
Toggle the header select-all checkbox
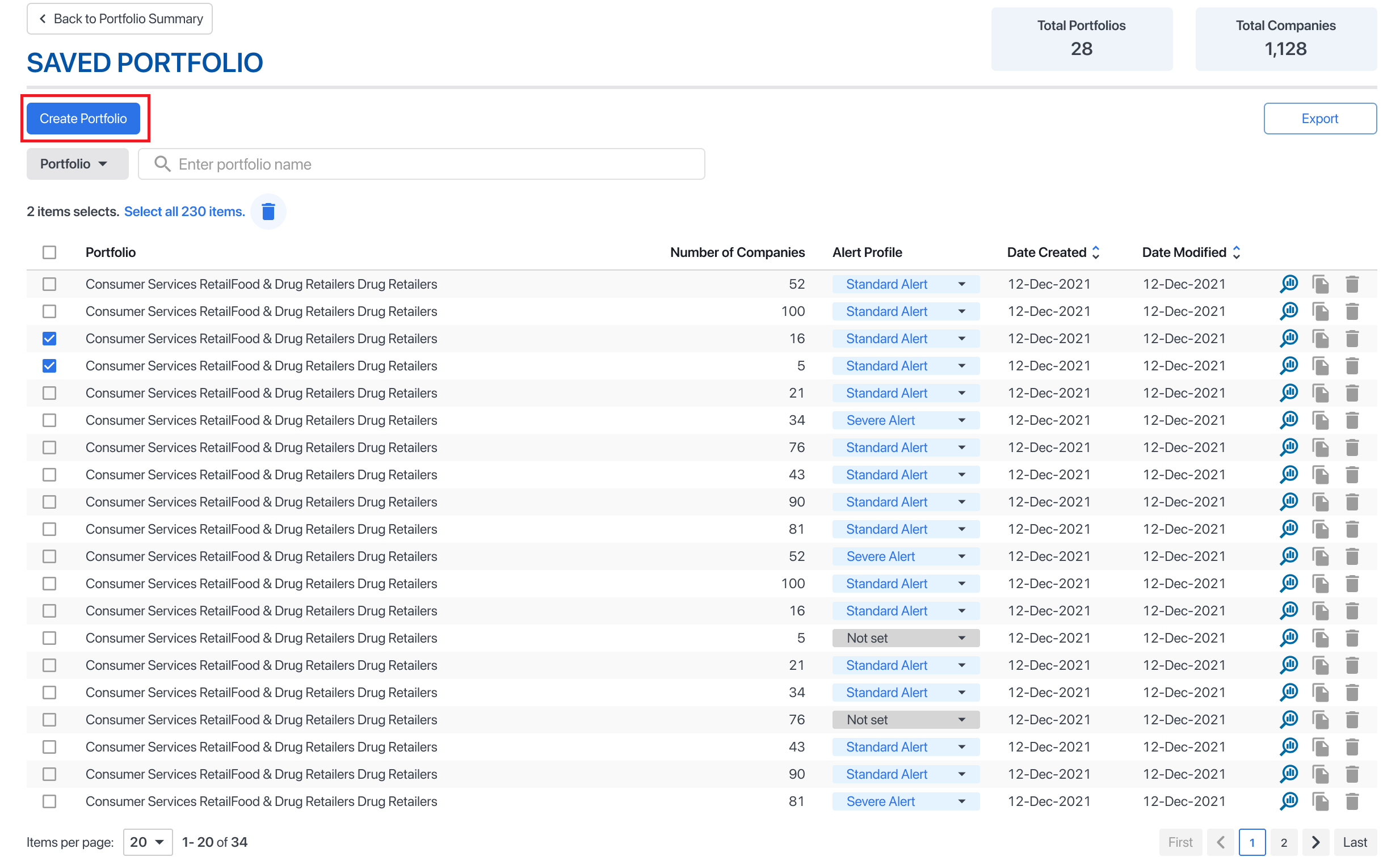point(49,252)
